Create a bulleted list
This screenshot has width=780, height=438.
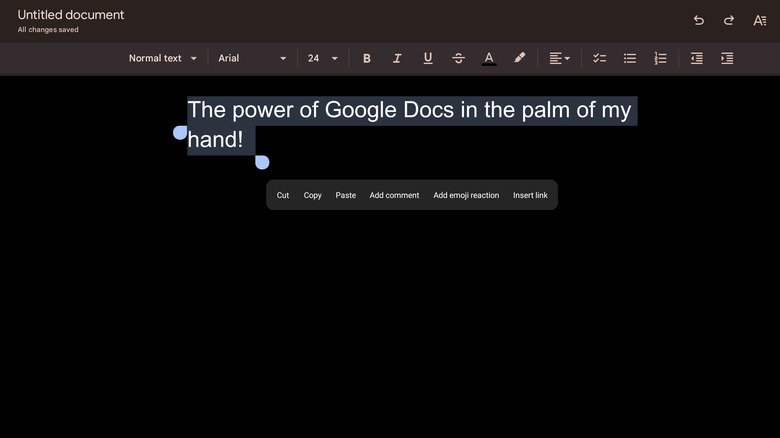click(x=630, y=58)
